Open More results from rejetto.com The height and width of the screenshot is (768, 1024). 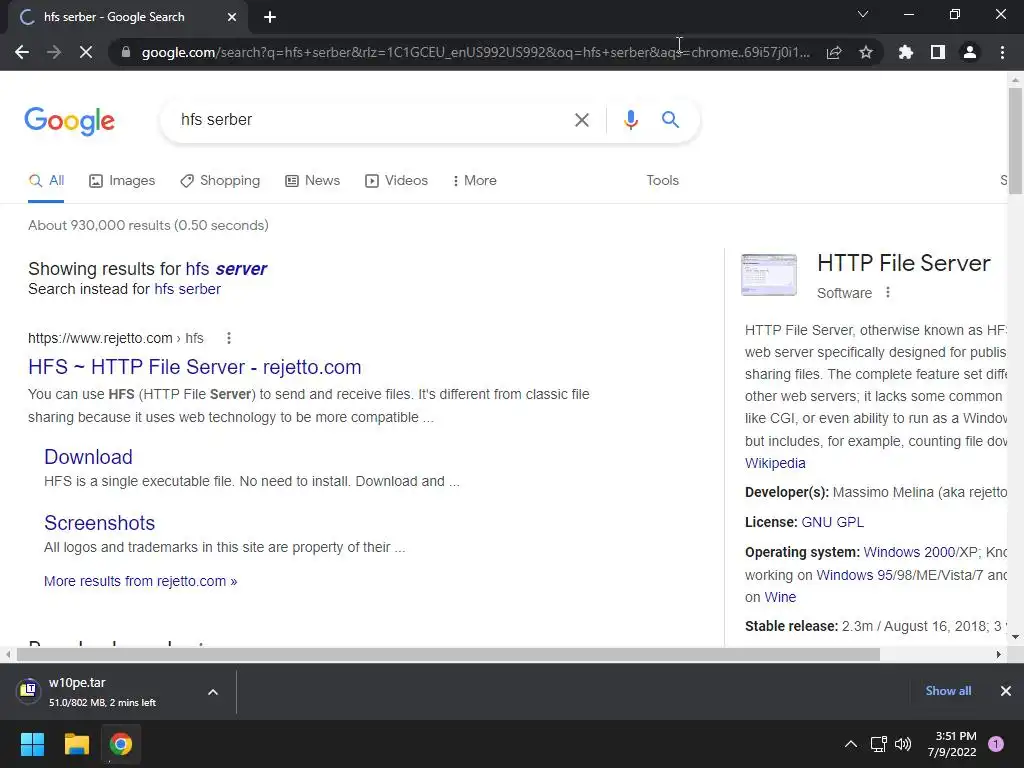tap(140, 581)
